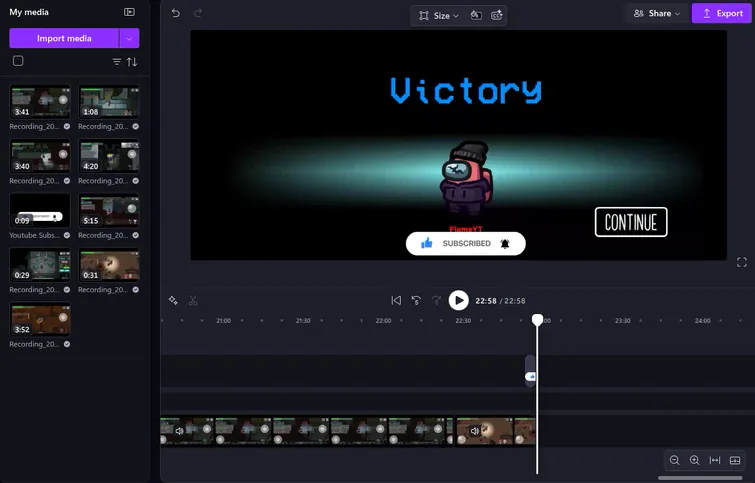Select the 0:09 Youtube Subscribe clip thumbnail
This screenshot has width=755, height=483.
(x=40, y=211)
